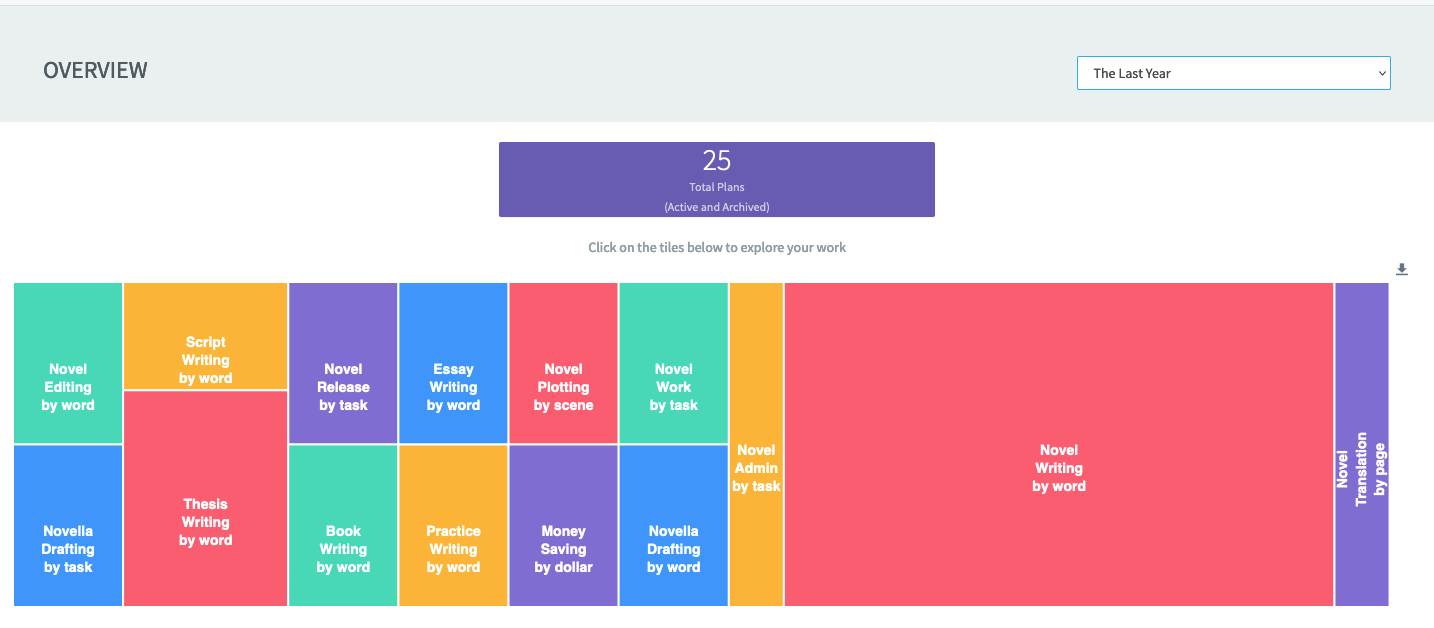
Task: Select the Practice Writing by word tile
Action: pos(453,548)
